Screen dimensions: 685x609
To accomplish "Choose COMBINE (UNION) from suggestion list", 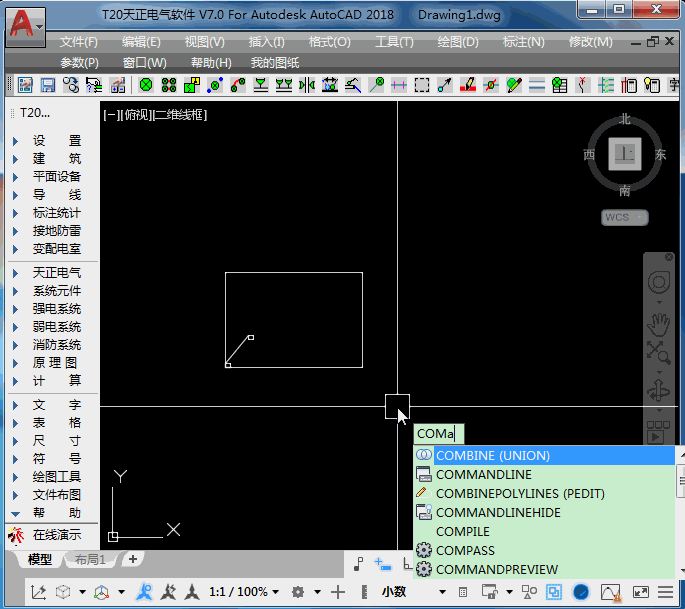I will coord(544,455).
